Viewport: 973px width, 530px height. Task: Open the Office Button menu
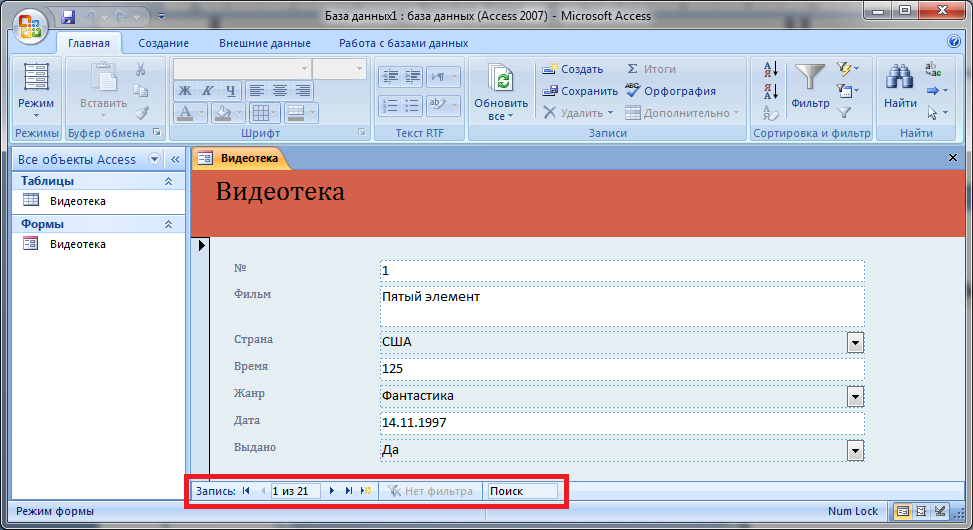pyautogui.click(x=29, y=26)
